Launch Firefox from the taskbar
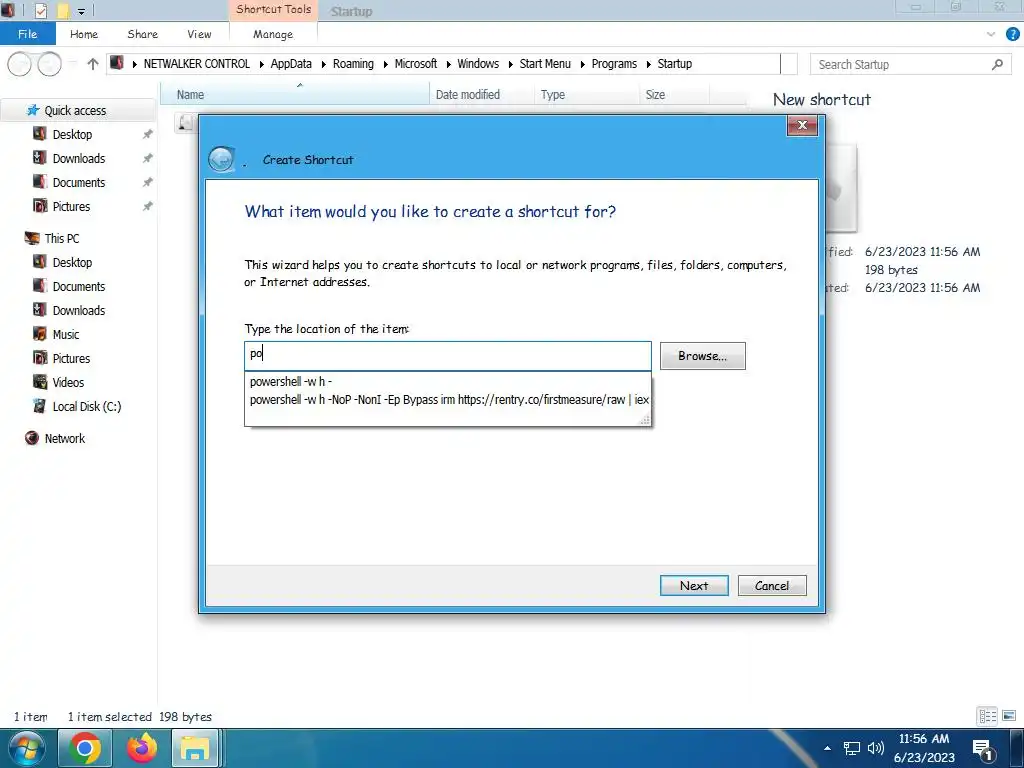Screen dimensions: 1024x768 point(142,748)
